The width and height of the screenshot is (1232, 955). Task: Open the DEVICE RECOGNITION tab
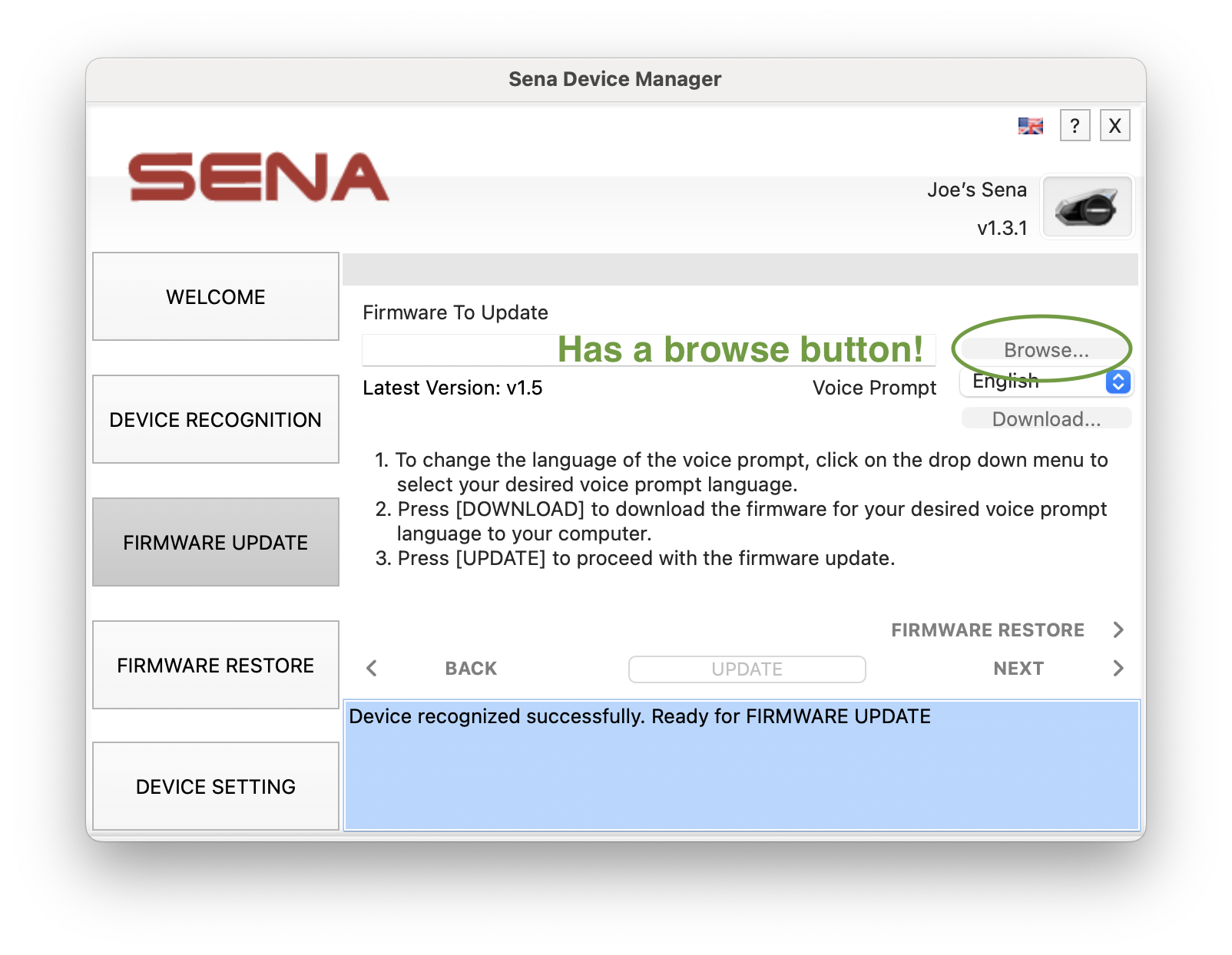click(216, 419)
